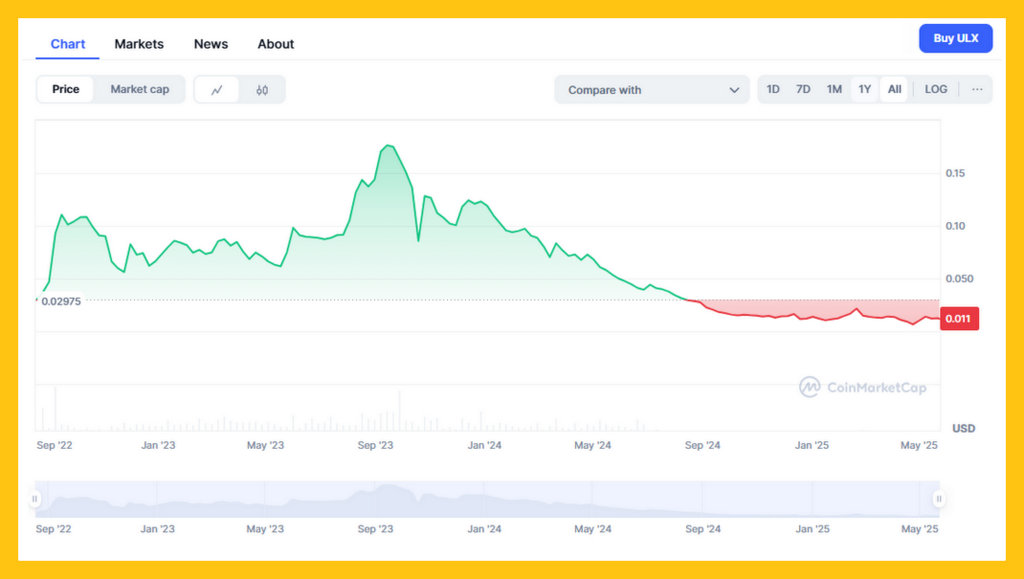This screenshot has width=1024, height=579.
Task: Click the 0.02975 starting price label
Action: pos(61,301)
